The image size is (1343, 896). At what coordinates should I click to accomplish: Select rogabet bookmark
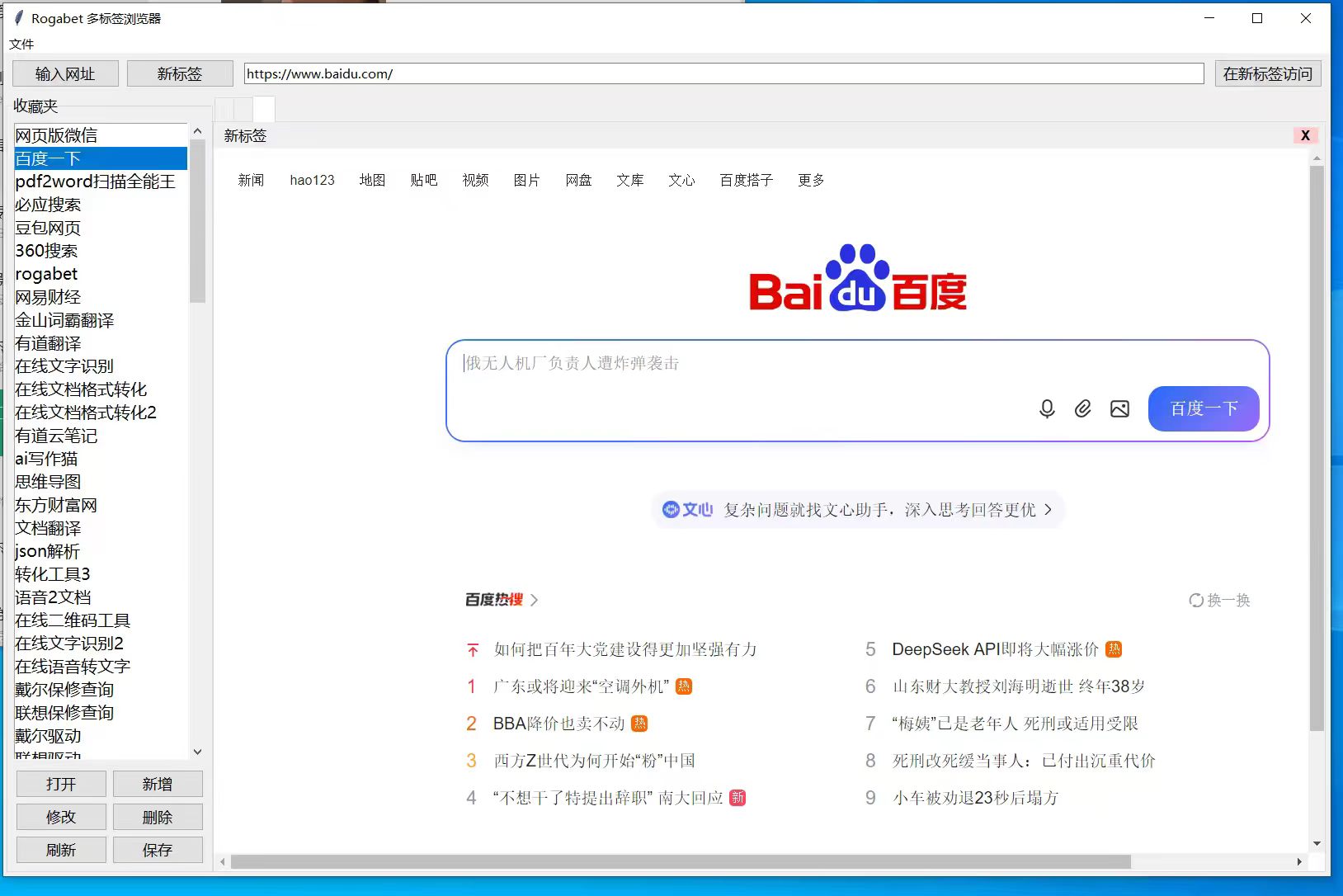(x=101, y=274)
